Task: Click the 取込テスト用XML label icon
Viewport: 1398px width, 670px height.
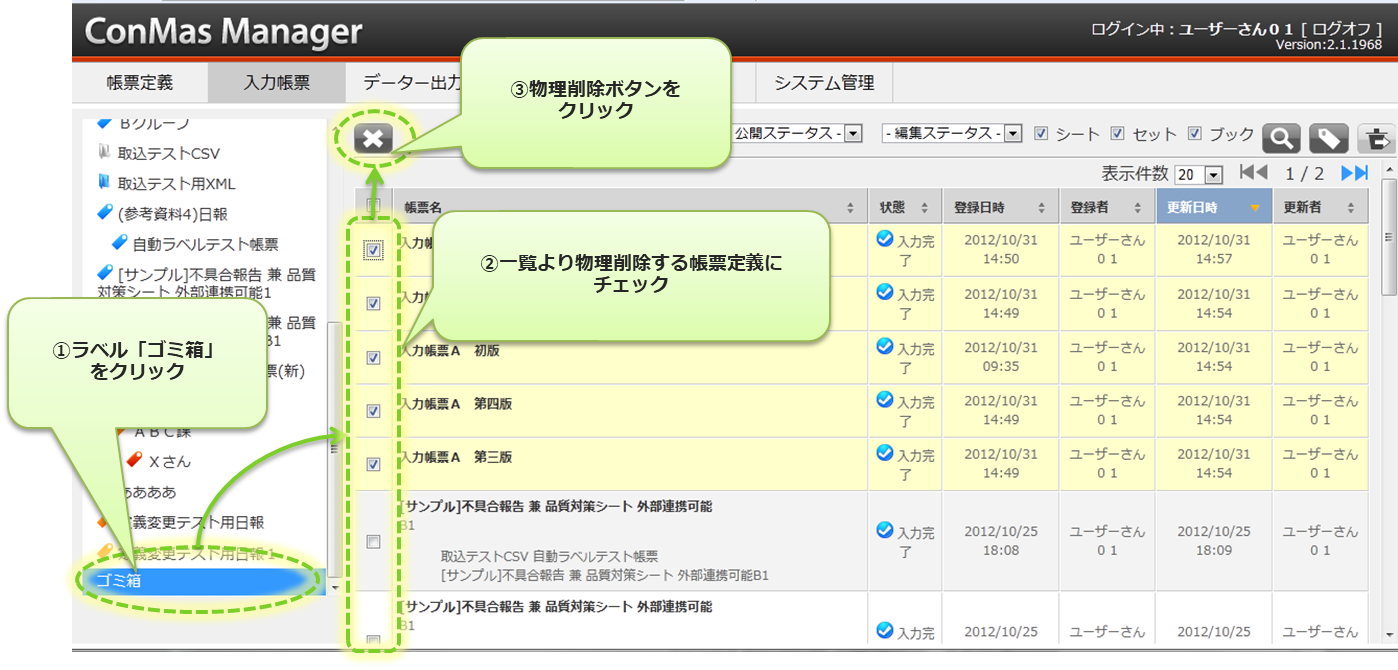Action: tap(103, 183)
